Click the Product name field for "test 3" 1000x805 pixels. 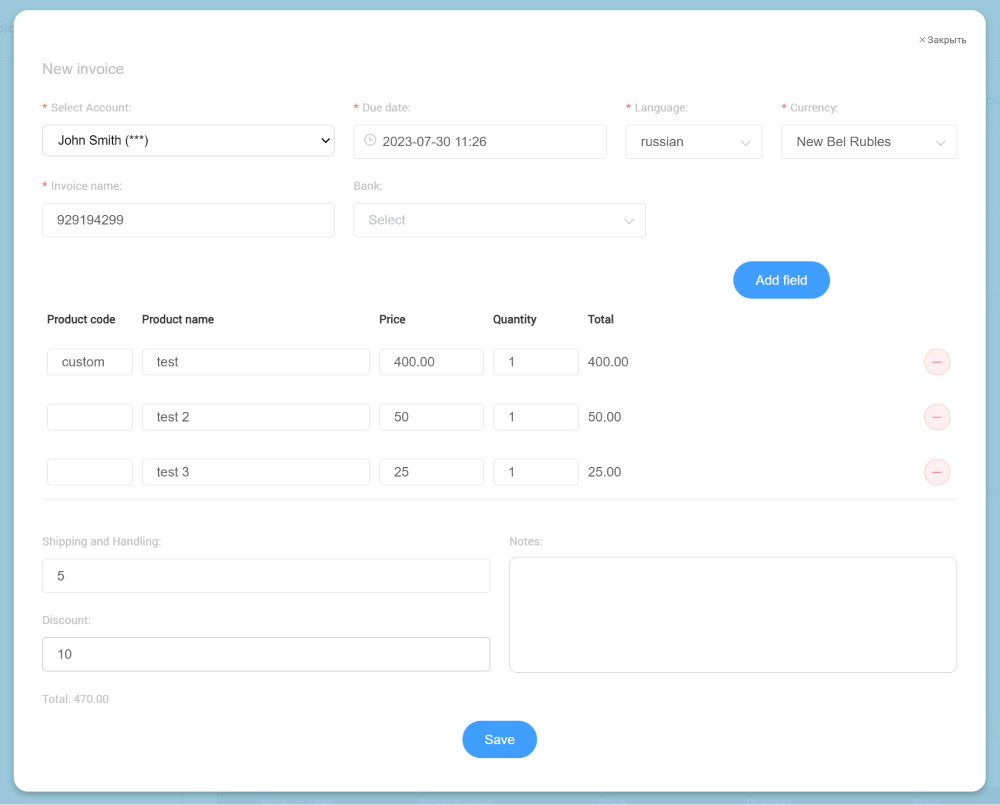pos(255,472)
